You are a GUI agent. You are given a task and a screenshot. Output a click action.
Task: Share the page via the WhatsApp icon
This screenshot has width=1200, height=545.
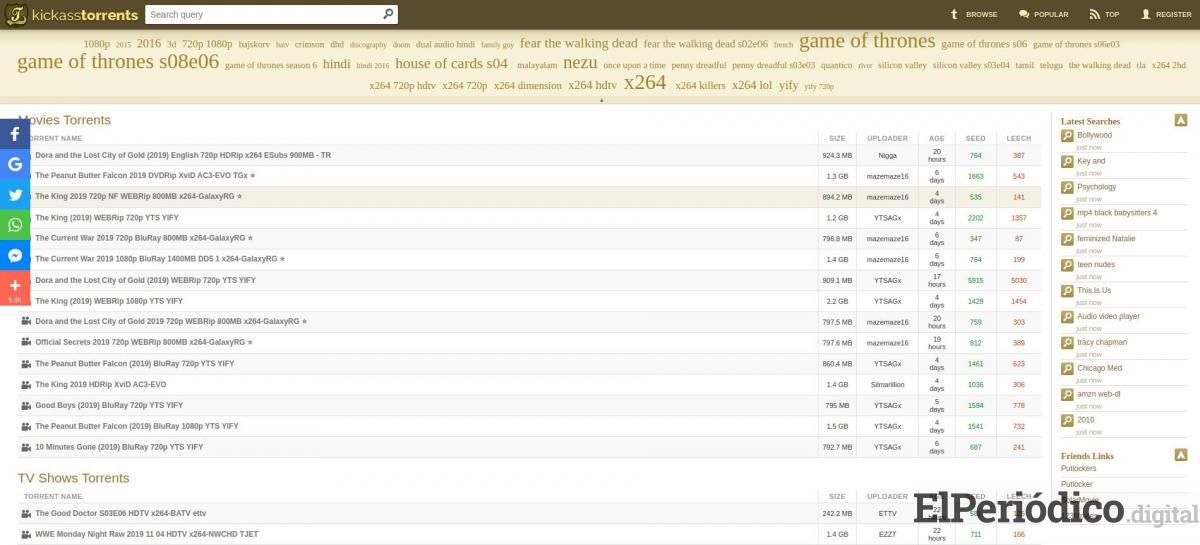point(15,225)
